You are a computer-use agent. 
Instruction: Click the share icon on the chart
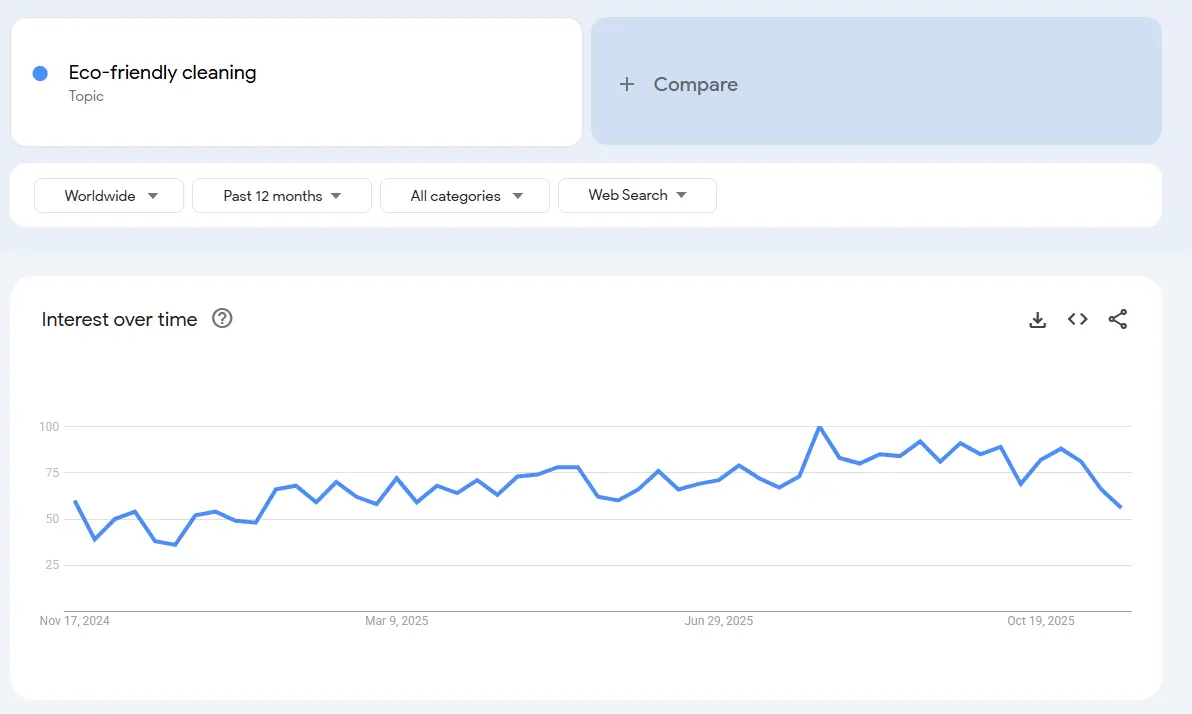point(1117,320)
